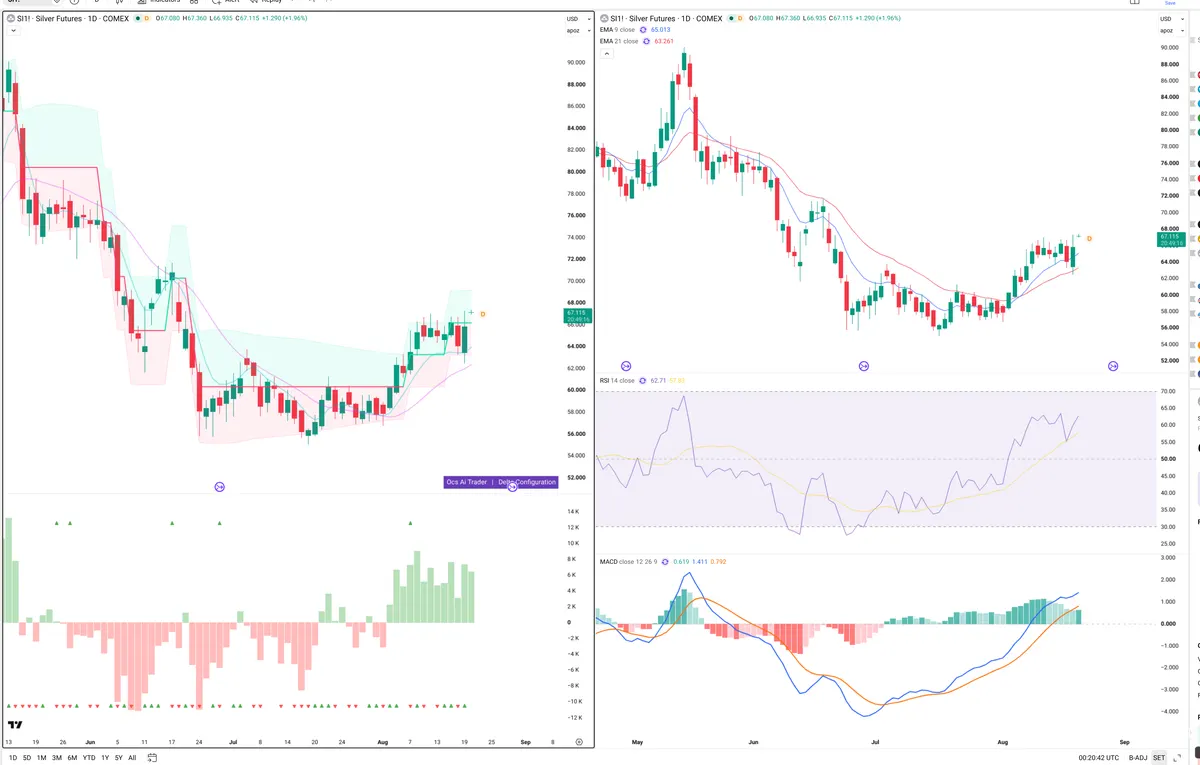Screen dimensions: 1200x765
Task: Click the orange D marker in the right chart
Action: [1089, 238]
